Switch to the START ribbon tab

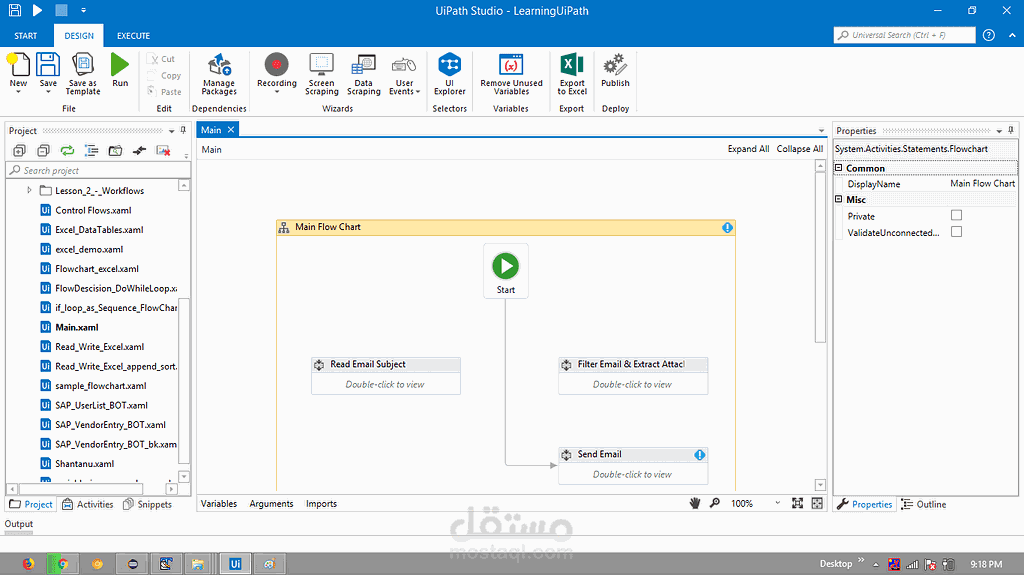click(x=25, y=36)
